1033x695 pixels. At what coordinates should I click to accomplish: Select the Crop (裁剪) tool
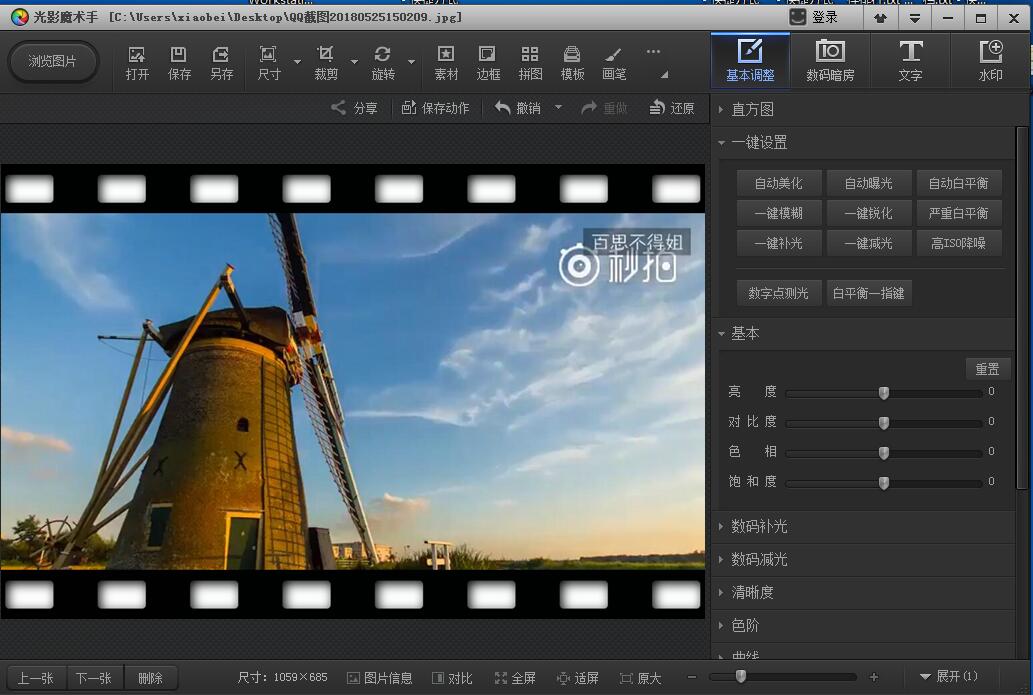(x=325, y=56)
